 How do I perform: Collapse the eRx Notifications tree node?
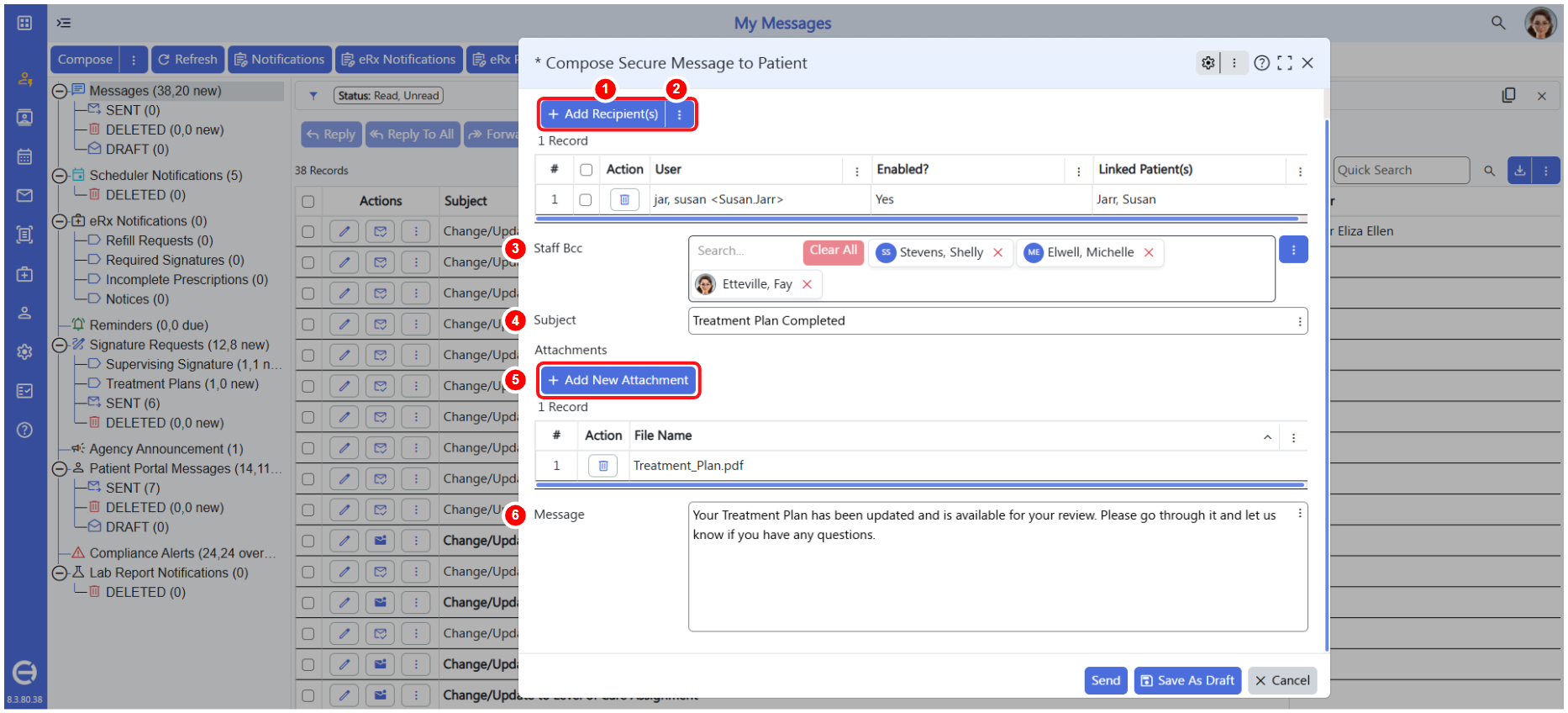tap(60, 221)
